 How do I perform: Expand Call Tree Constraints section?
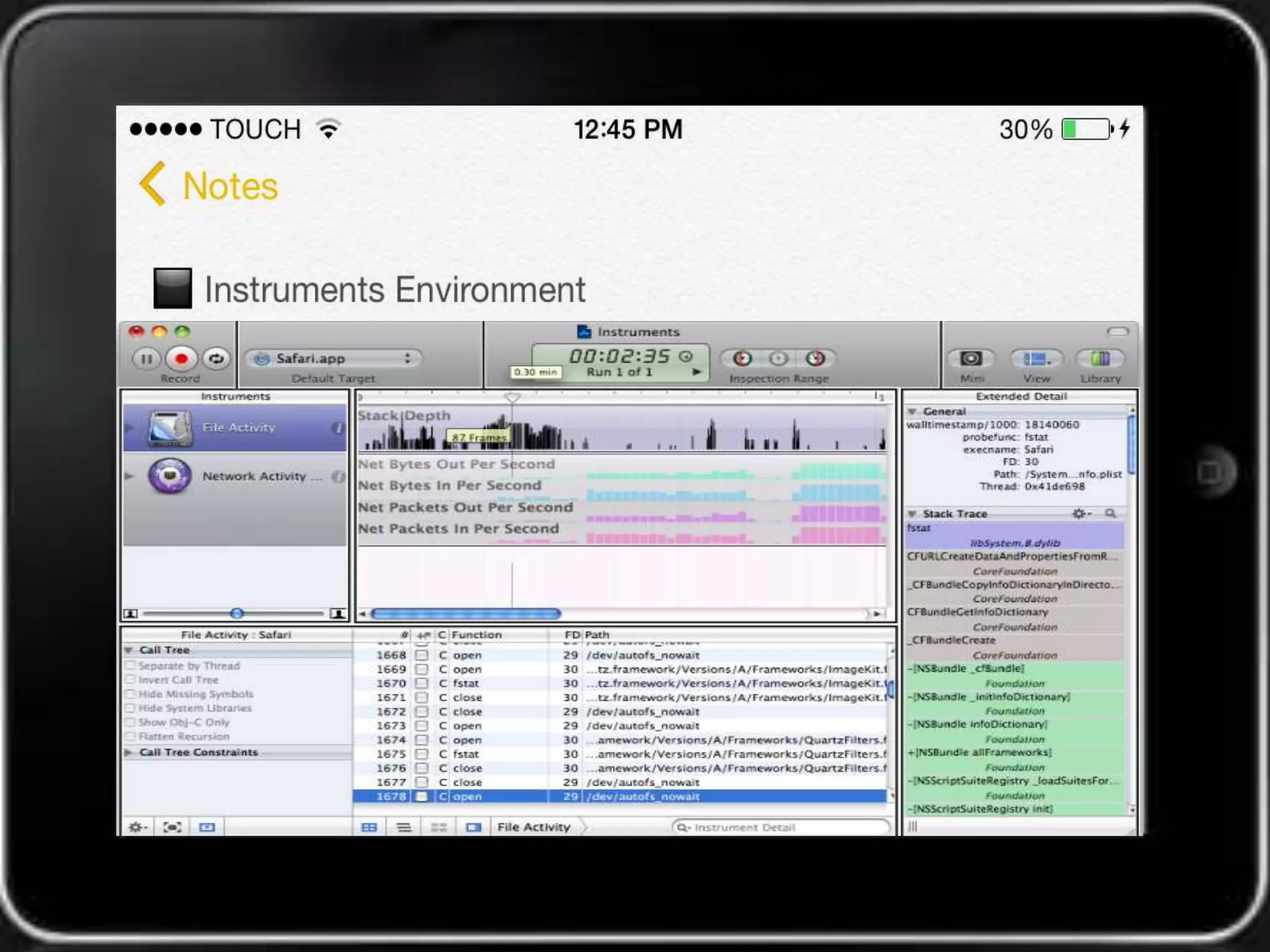(x=129, y=752)
